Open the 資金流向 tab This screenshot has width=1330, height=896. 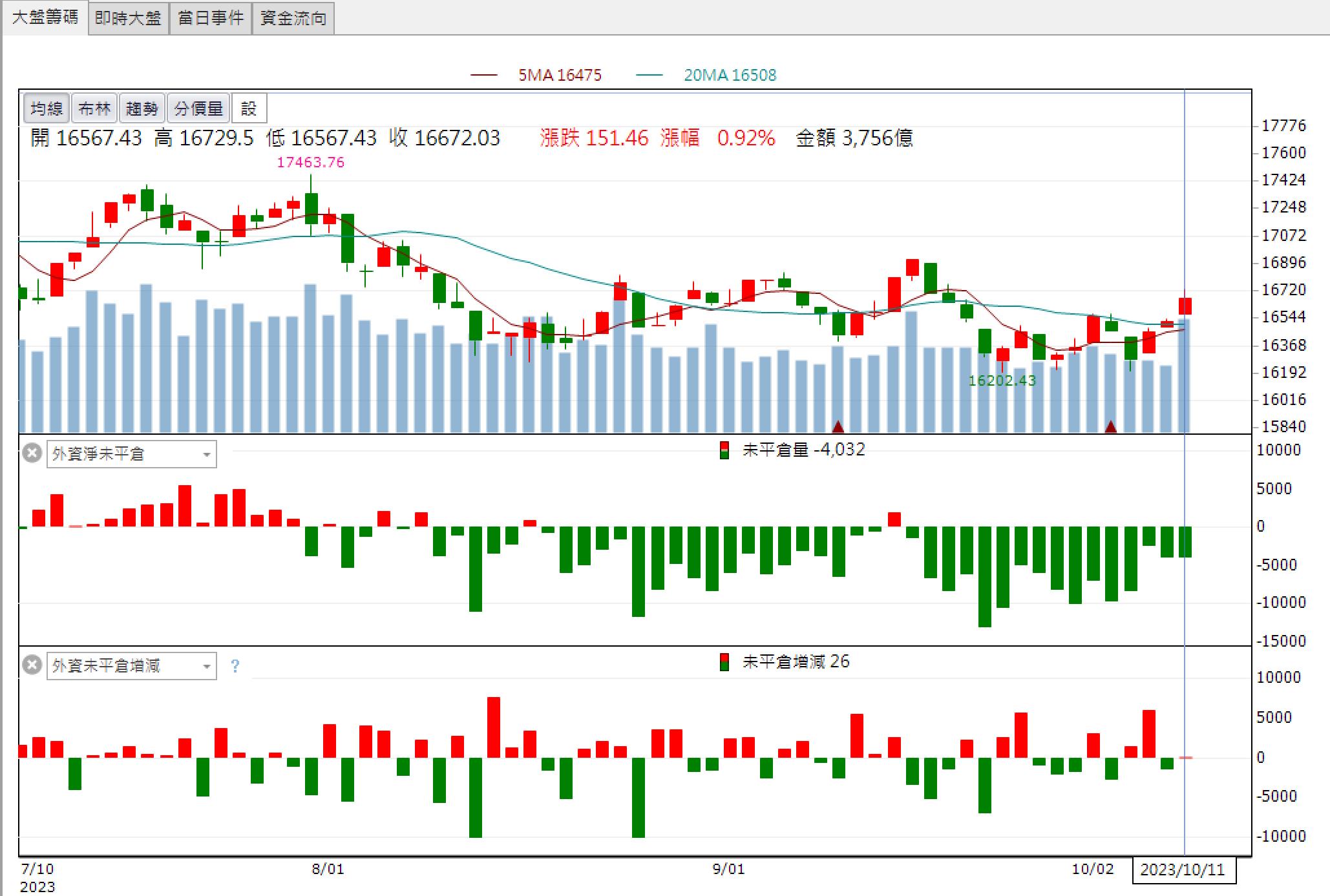pos(293,18)
